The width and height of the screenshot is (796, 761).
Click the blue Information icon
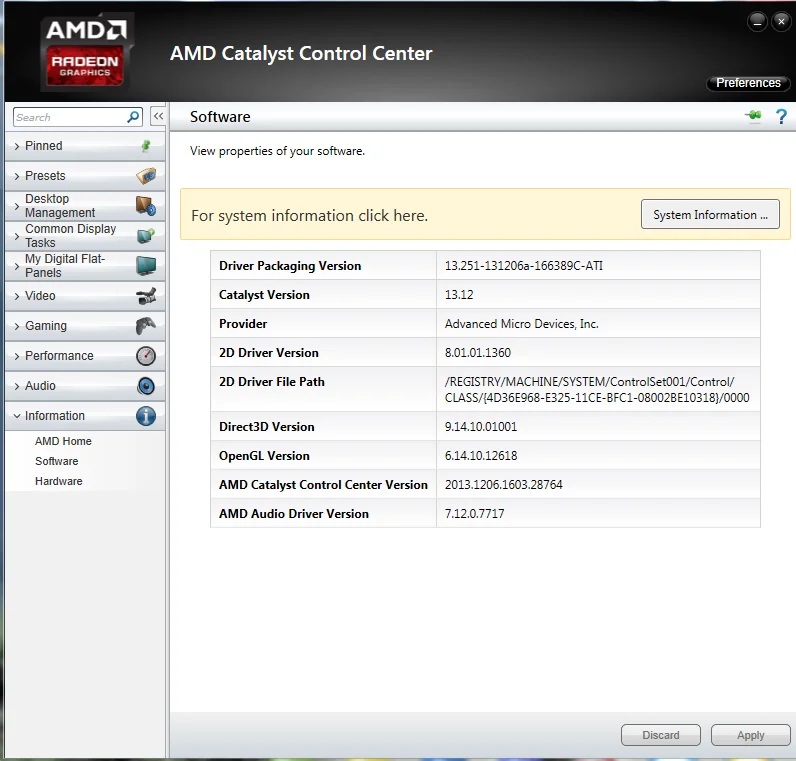point(146,416)
